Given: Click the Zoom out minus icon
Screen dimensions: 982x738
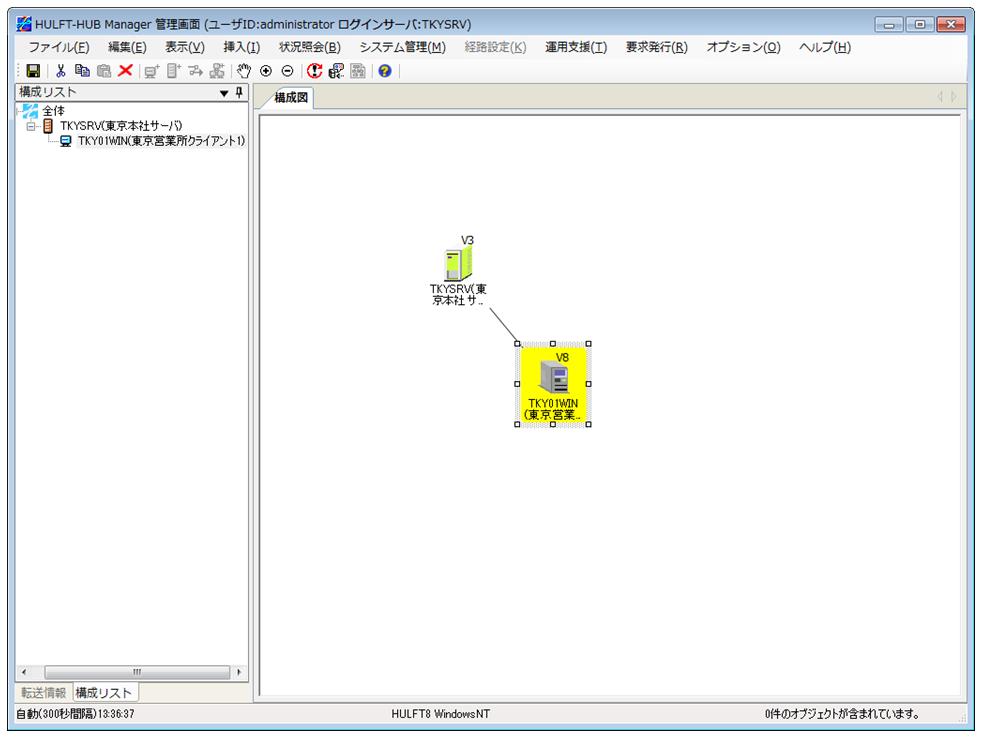Looking at the screenshot, I should tap(287, 71).
